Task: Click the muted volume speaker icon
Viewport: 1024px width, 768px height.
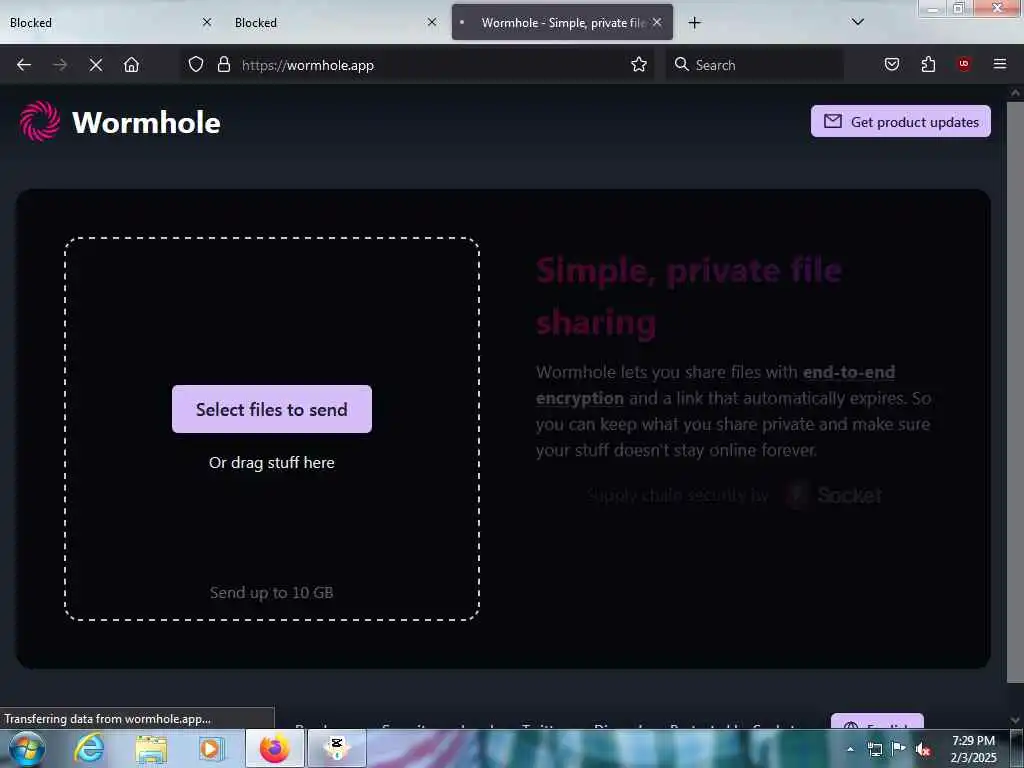Action: point(923,749)
